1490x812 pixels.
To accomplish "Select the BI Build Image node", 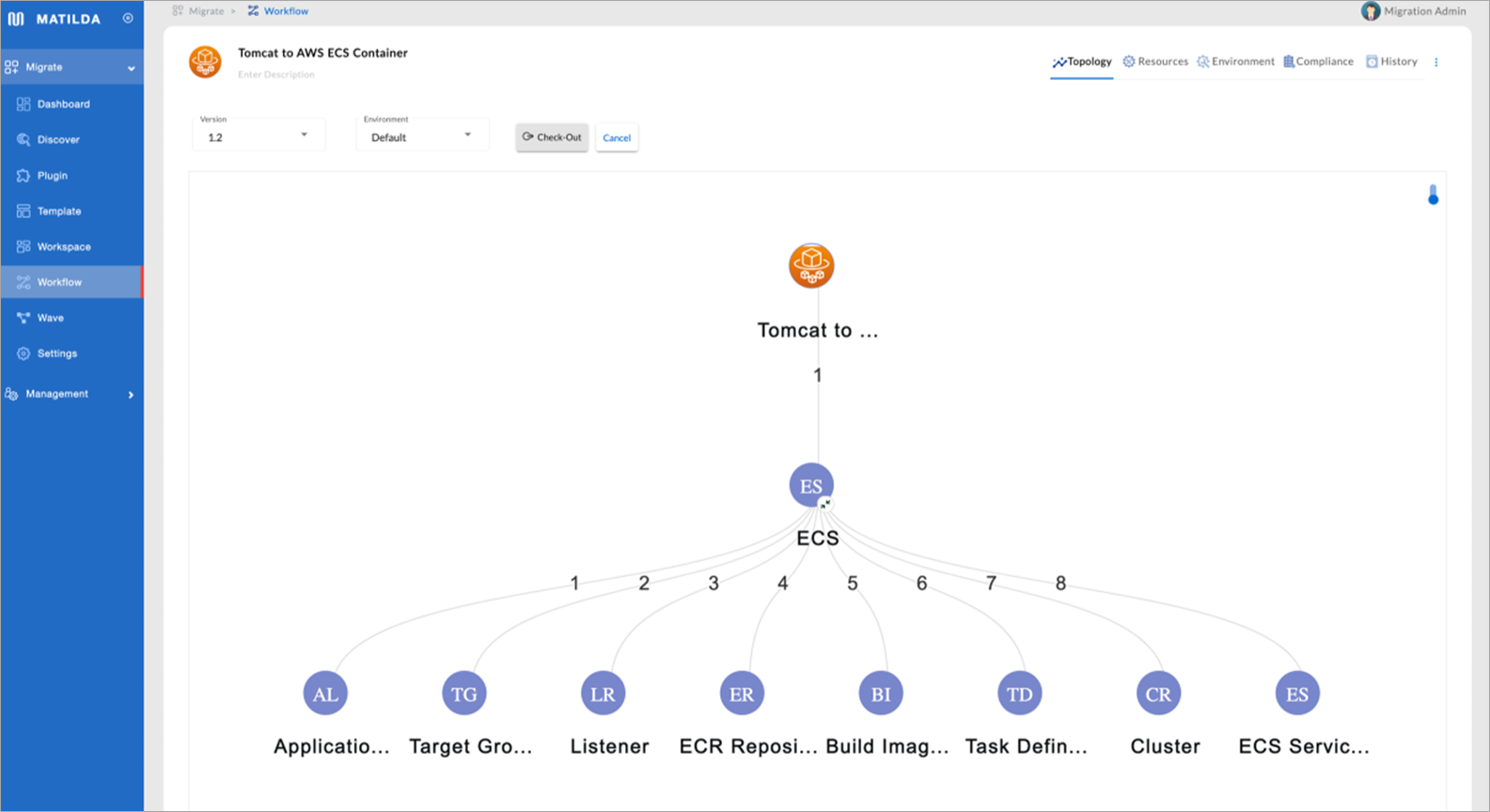I will 881,695.
